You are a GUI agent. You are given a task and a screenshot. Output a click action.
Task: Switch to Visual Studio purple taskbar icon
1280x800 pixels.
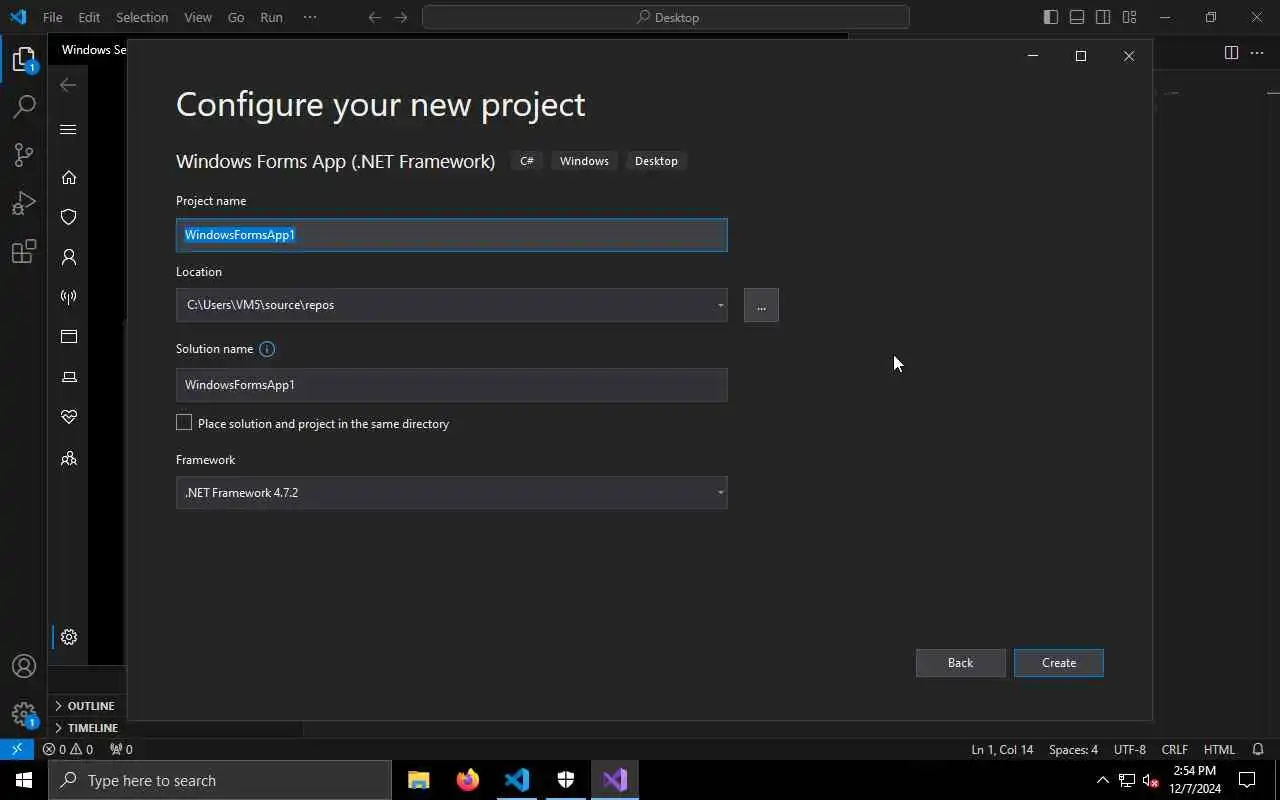(615, 780)
